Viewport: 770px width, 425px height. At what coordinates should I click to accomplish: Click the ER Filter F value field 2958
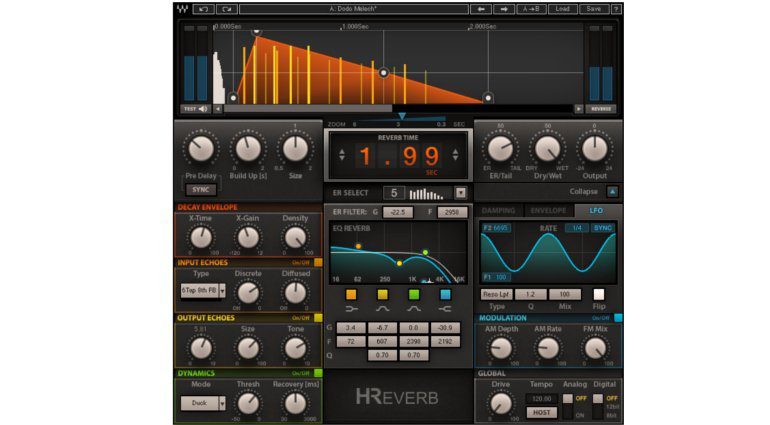coord(452,212)
